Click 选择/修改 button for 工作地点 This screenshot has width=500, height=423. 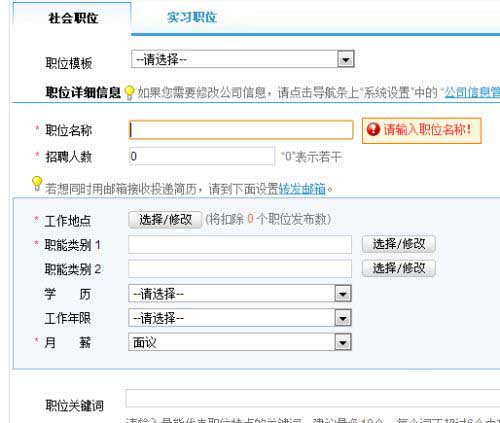[165, 220]
